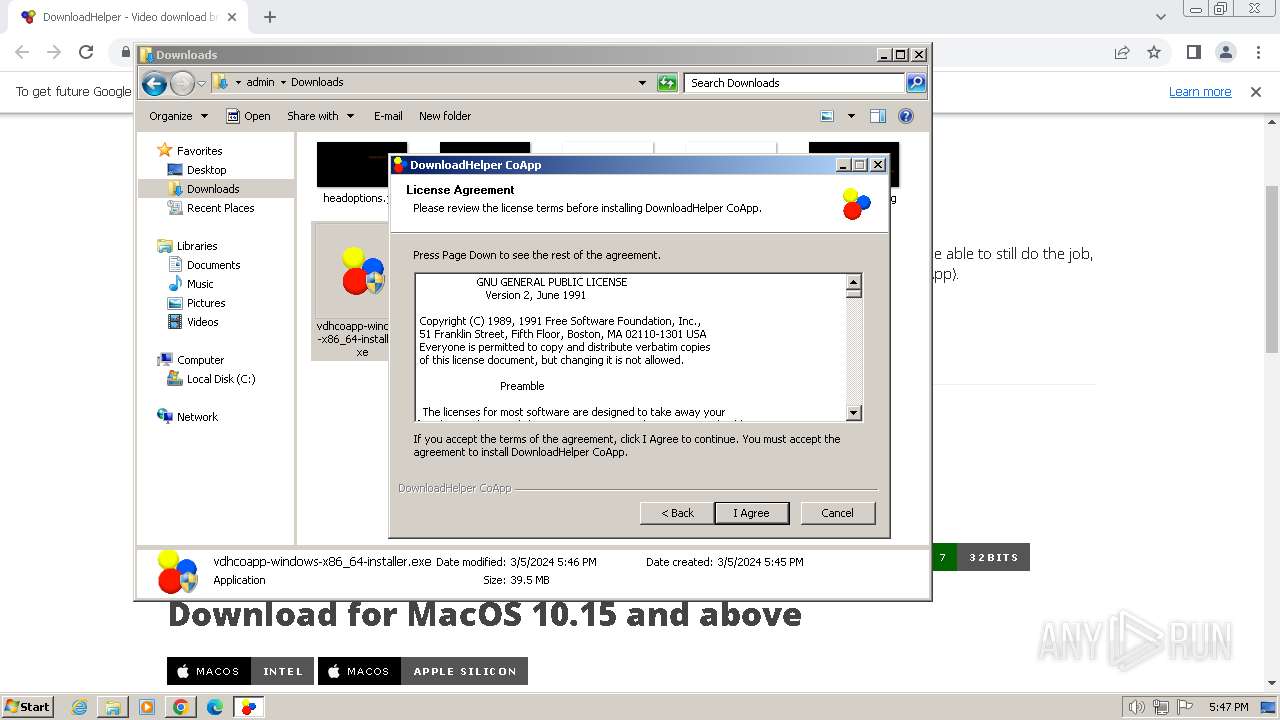Click the search magnifier icon in Explorer
The image size is (1280, 720).
click(x=916, y=83)
